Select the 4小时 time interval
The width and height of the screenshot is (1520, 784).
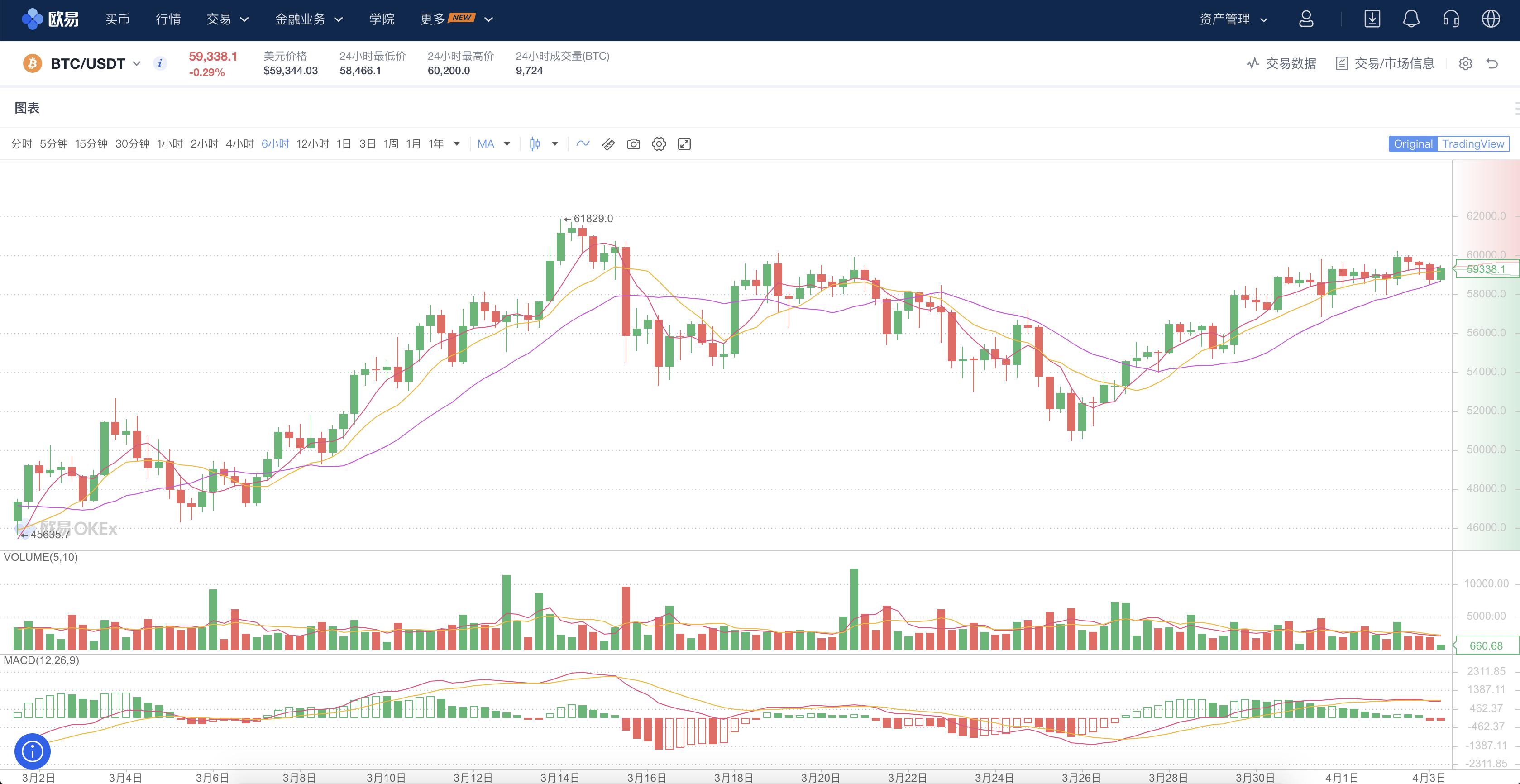[239, 144]
